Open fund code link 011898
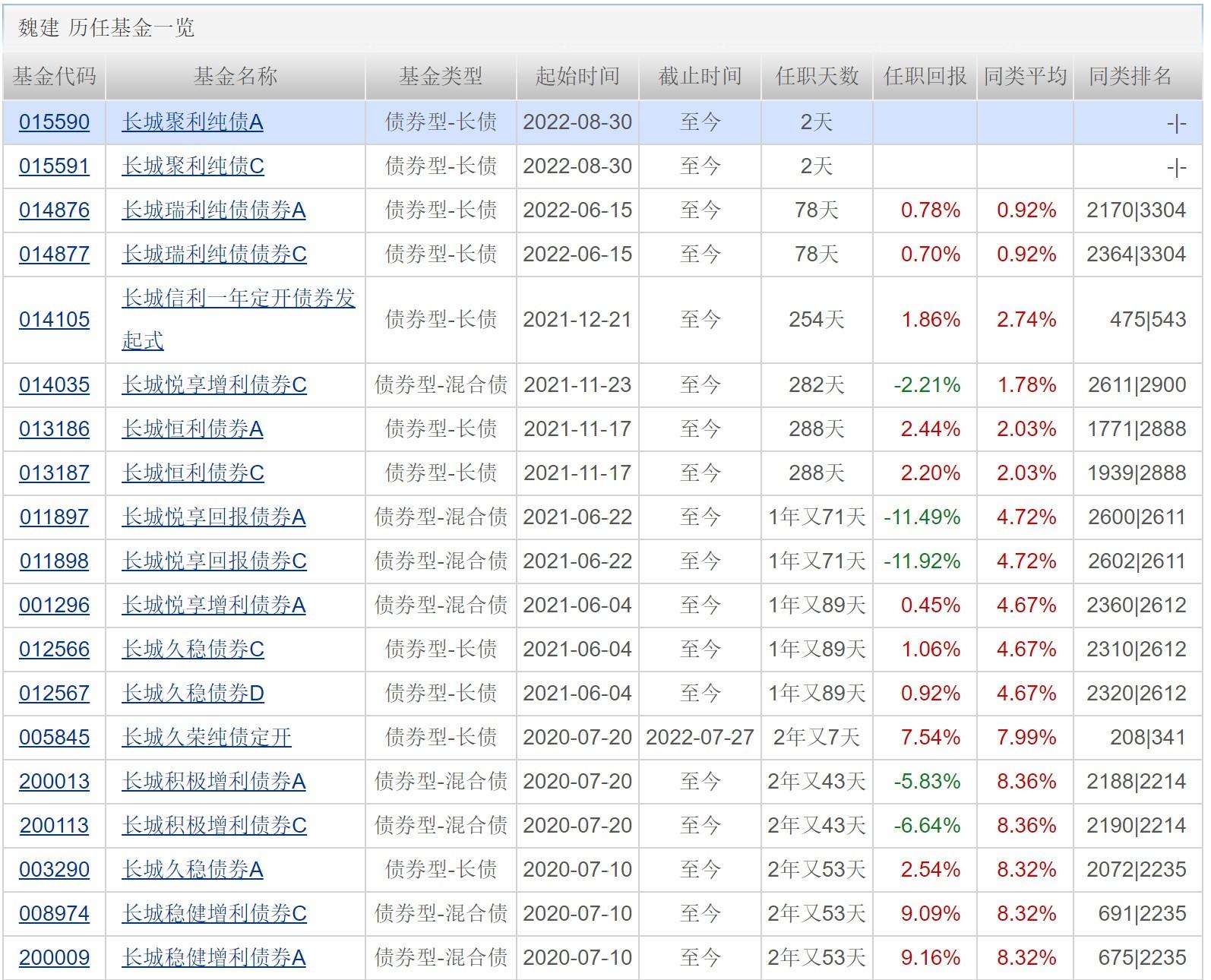 (54, 561)
